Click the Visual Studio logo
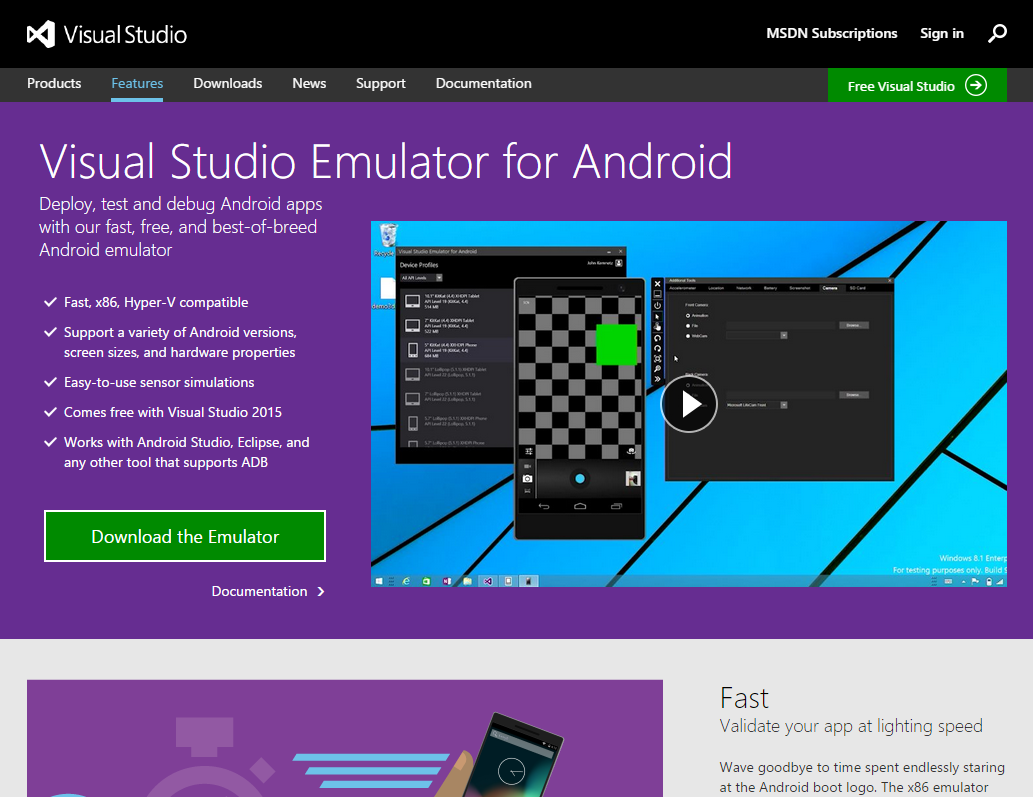The image size is (1033, 797). click(x=107, y=34)
